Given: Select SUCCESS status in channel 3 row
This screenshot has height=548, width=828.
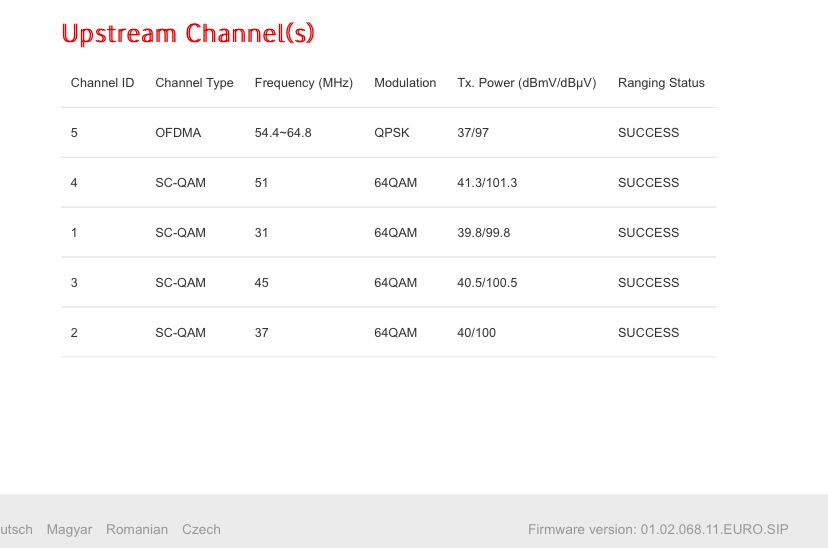Looking at the screenshot, I should click(x=648, y=283).
